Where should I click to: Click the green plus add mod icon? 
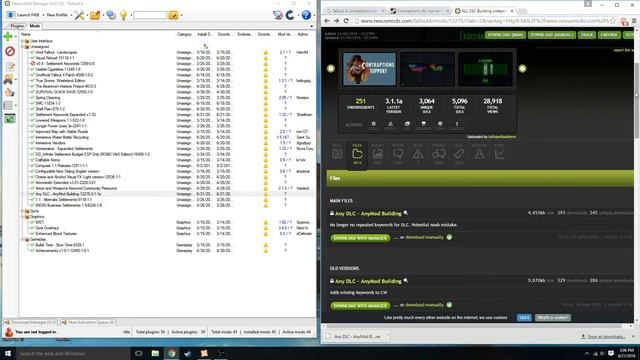pyautogui.click(x=8, y=37)
